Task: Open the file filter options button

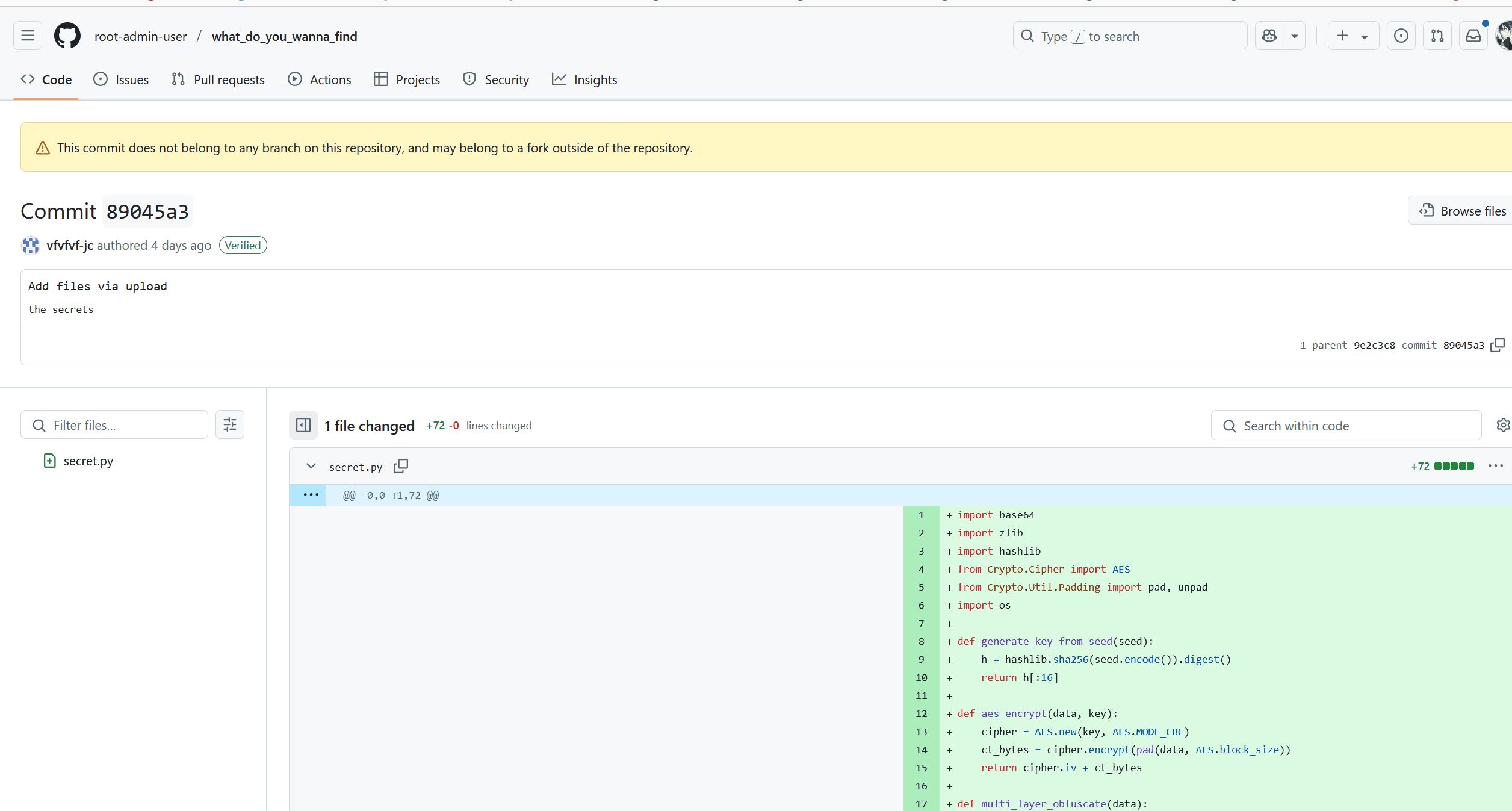Action: point(230,425)
